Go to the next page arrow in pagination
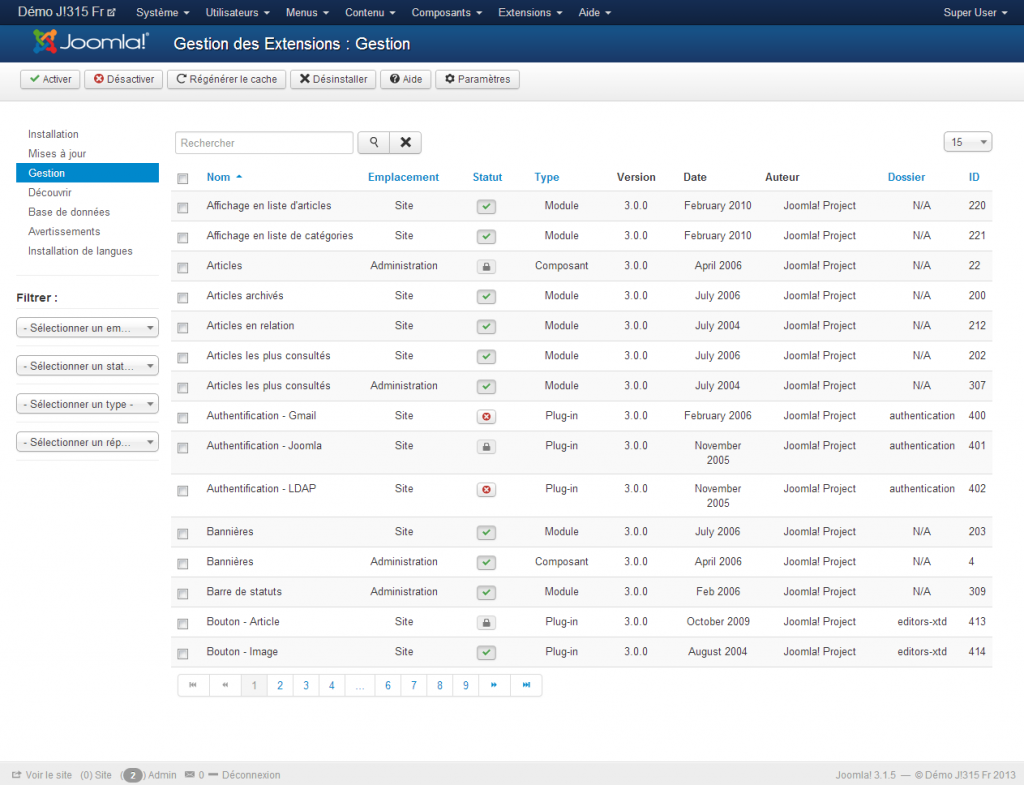The width and height of the screenshot is (1024, 785). [494, 685]
